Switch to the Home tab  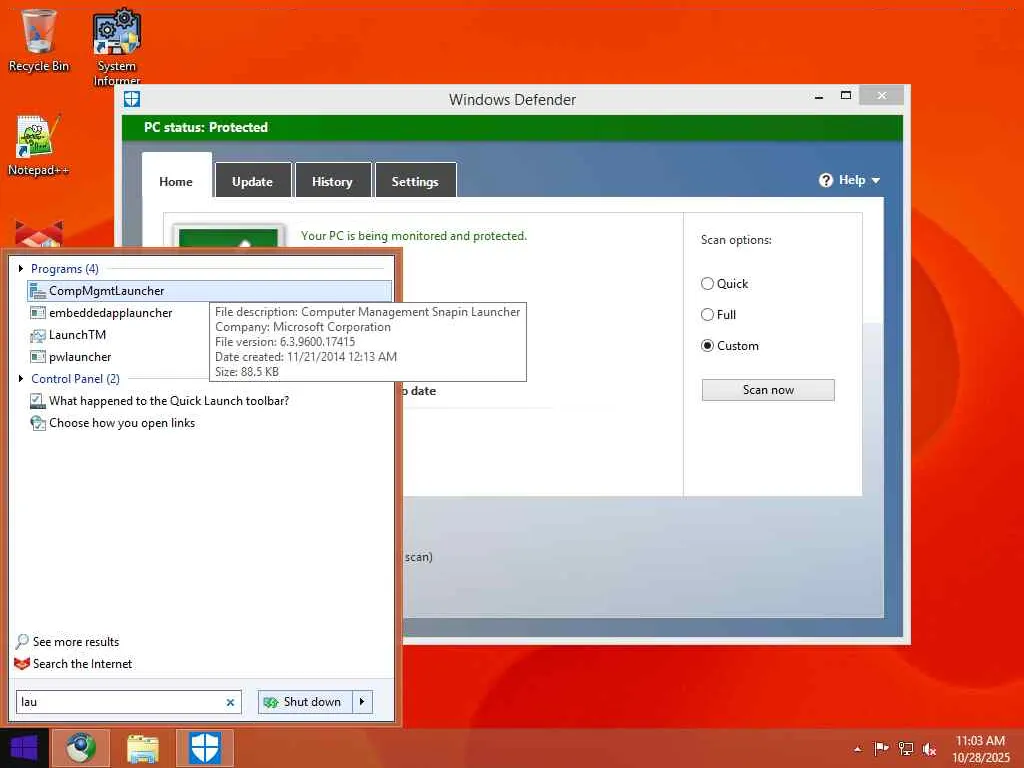click(x=176, y=182)
